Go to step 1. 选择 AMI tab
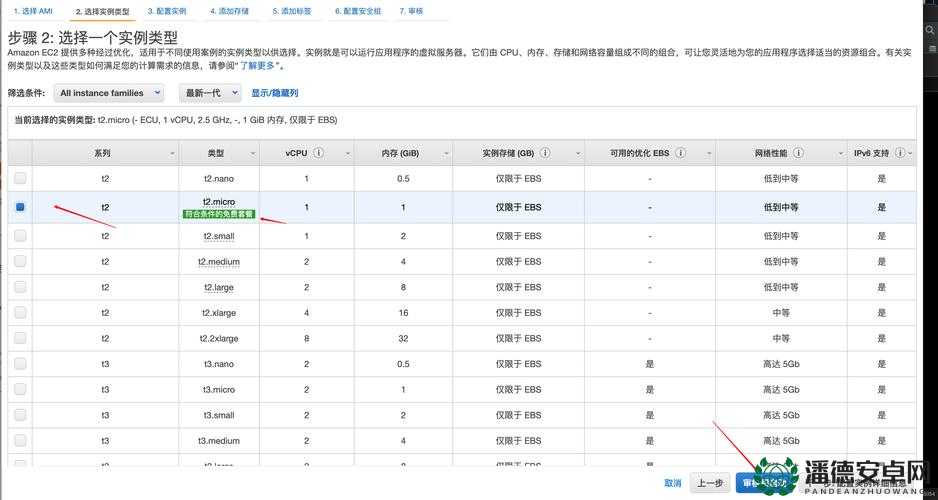The width and height of the screenshot is (938, 500). pos(34,11)
